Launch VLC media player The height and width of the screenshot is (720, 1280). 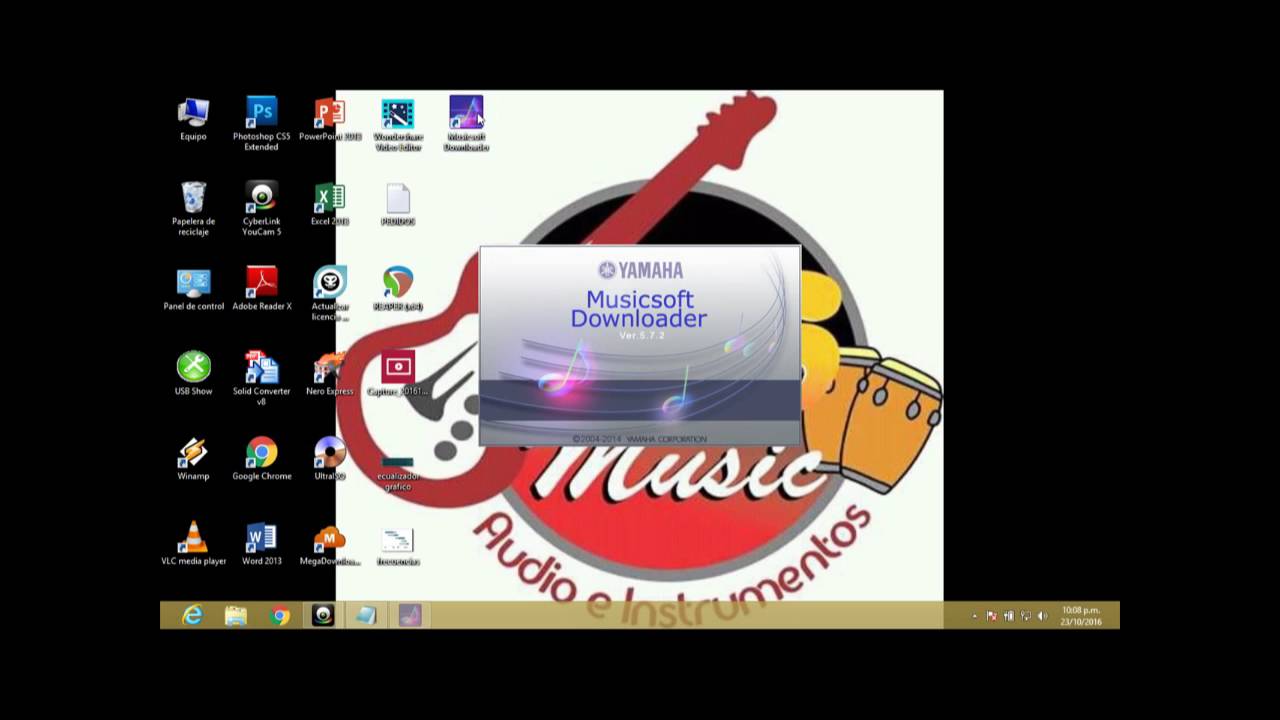[x=193, y=544]
